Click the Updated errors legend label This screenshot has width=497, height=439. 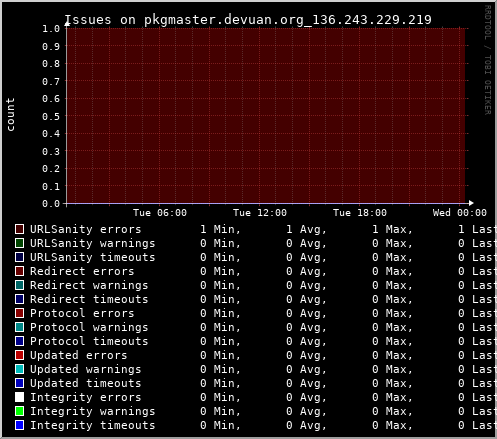tap(79, 355)
